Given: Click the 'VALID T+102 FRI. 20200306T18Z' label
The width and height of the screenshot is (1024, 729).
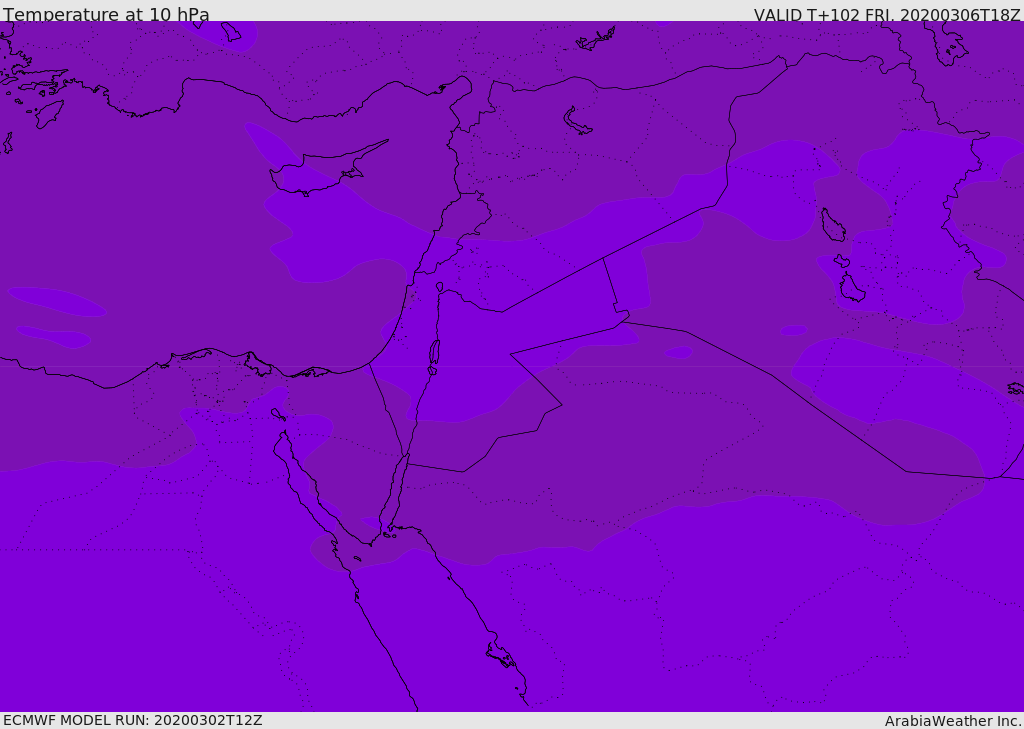Looking at the screenshot, I should pos(887,14).
